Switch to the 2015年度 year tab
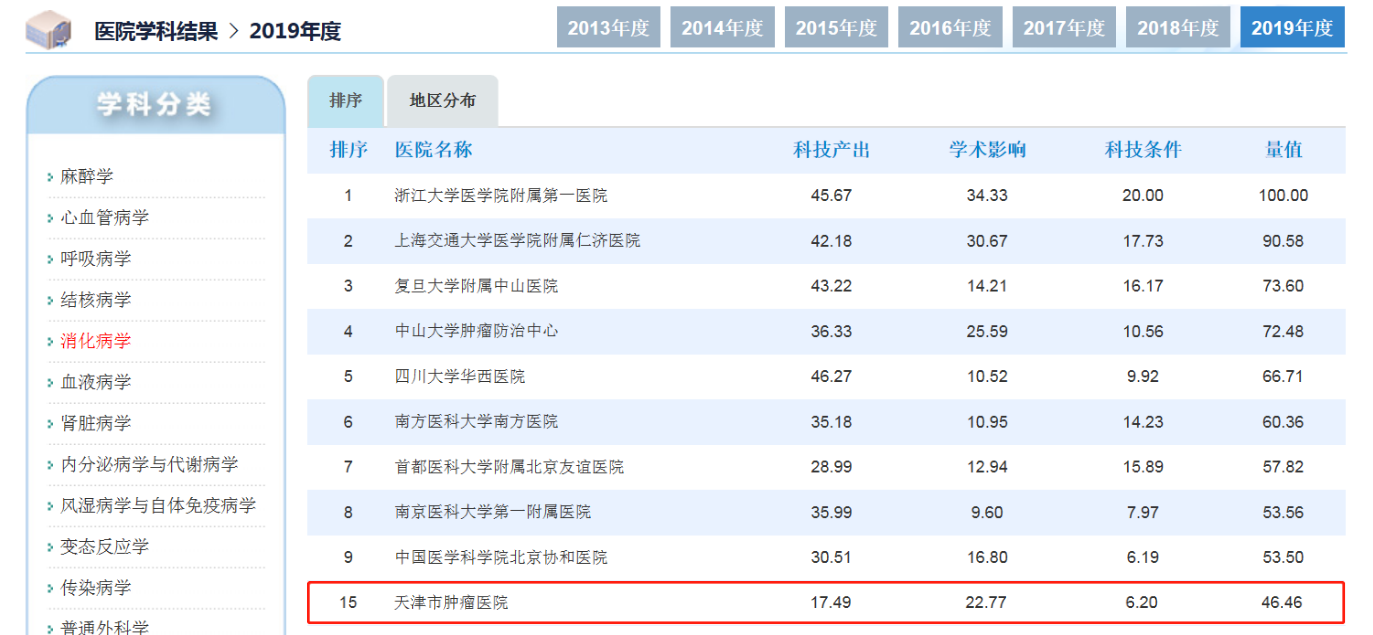 click(x=836, y=27)
